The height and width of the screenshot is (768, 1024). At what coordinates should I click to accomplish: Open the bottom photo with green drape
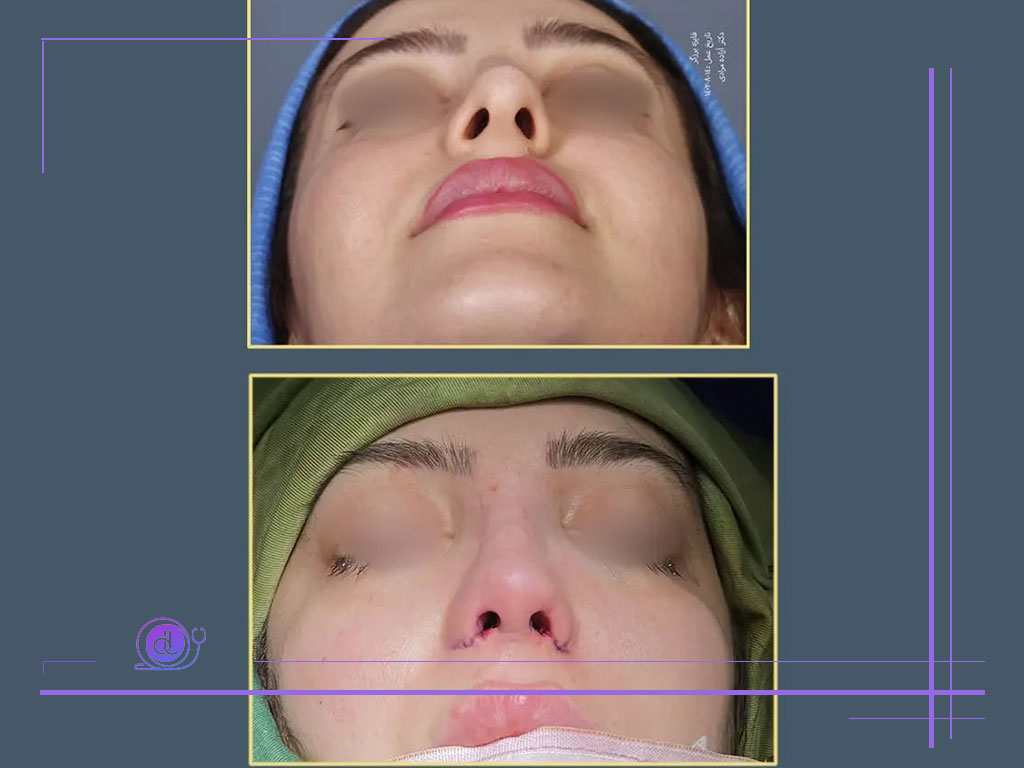[x=513, y=570]
